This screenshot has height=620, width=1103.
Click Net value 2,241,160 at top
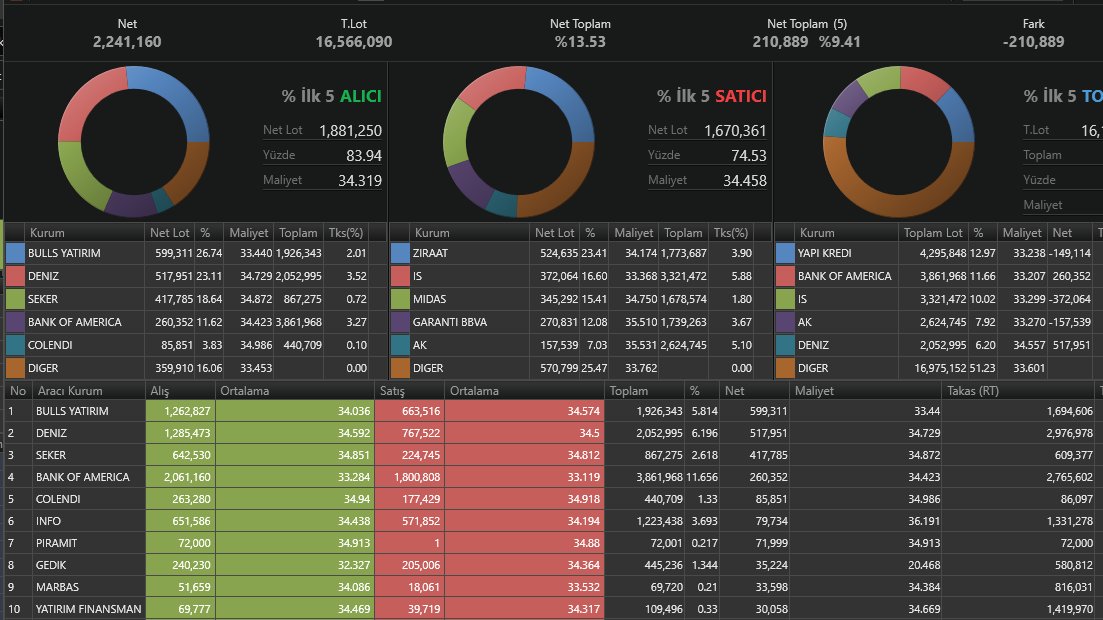[x=127, y=42]
